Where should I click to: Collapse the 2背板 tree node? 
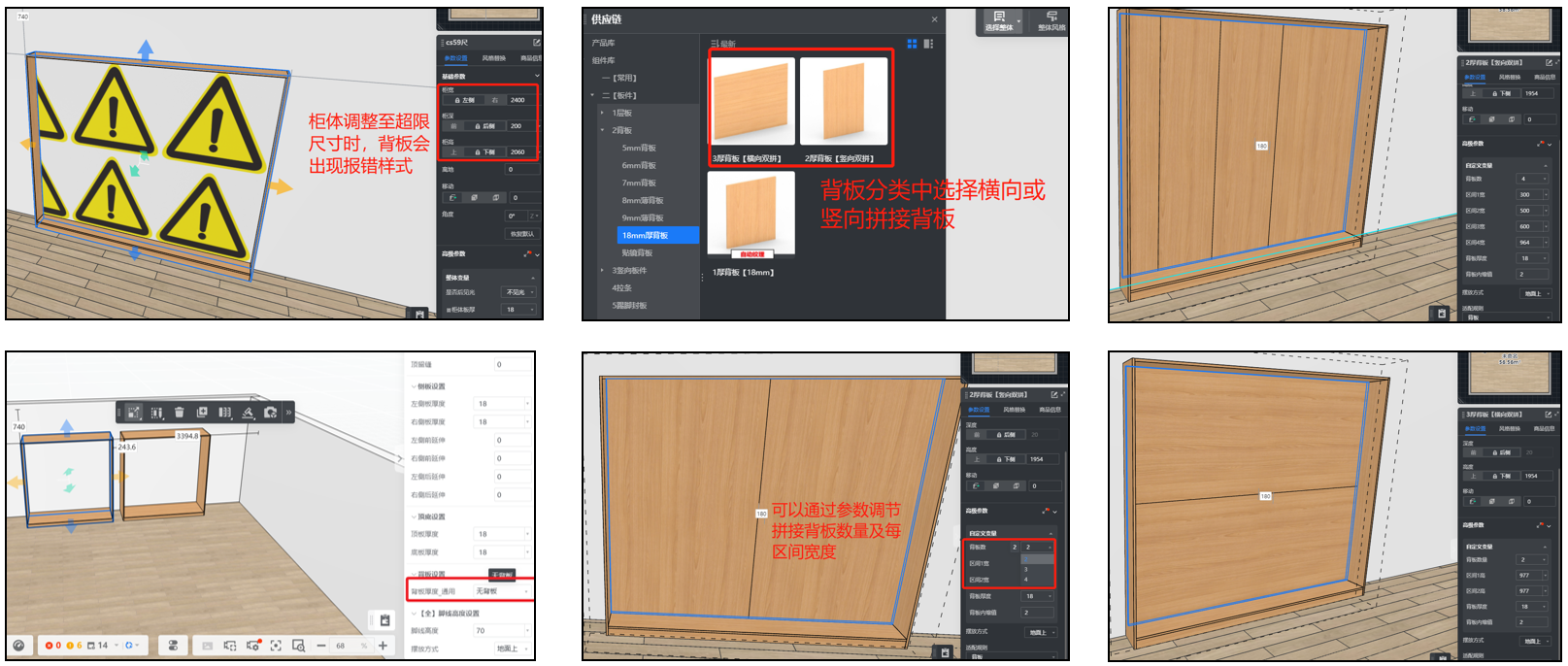point(603,130)
